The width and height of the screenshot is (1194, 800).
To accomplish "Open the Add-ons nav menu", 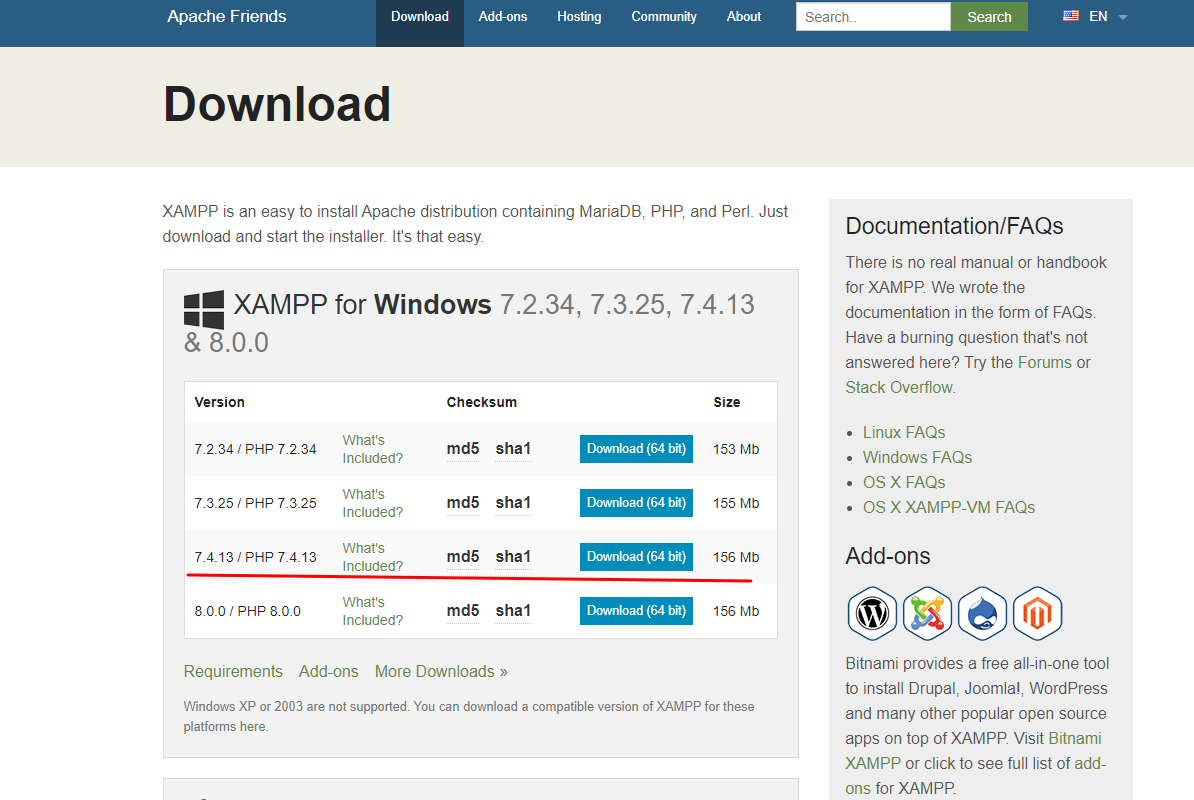I will point(503,17).
